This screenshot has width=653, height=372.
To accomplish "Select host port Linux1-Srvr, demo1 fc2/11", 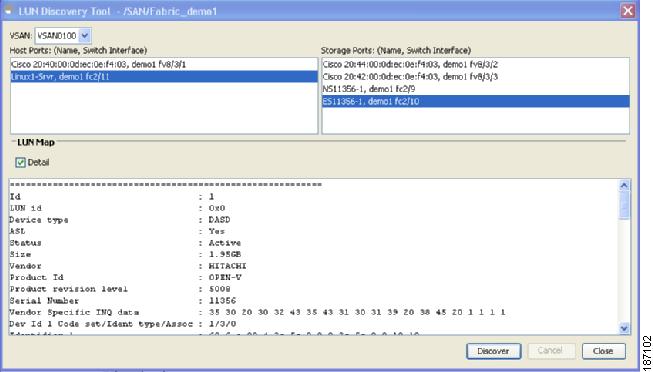I will tap(164, 77).
